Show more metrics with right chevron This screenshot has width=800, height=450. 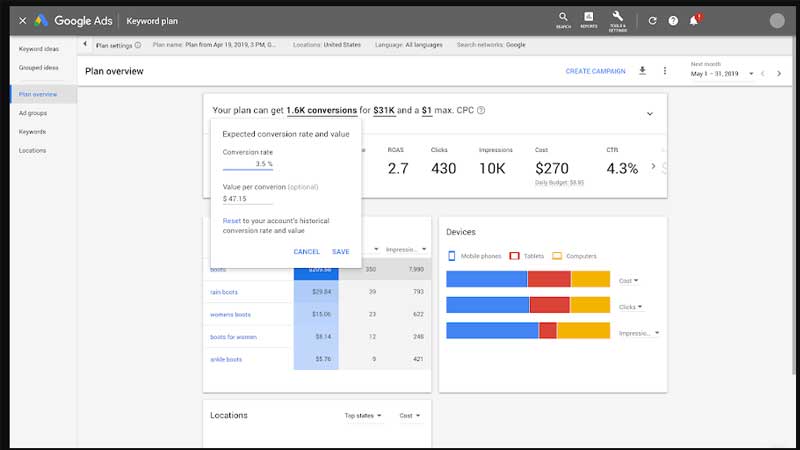click(653, 166)
